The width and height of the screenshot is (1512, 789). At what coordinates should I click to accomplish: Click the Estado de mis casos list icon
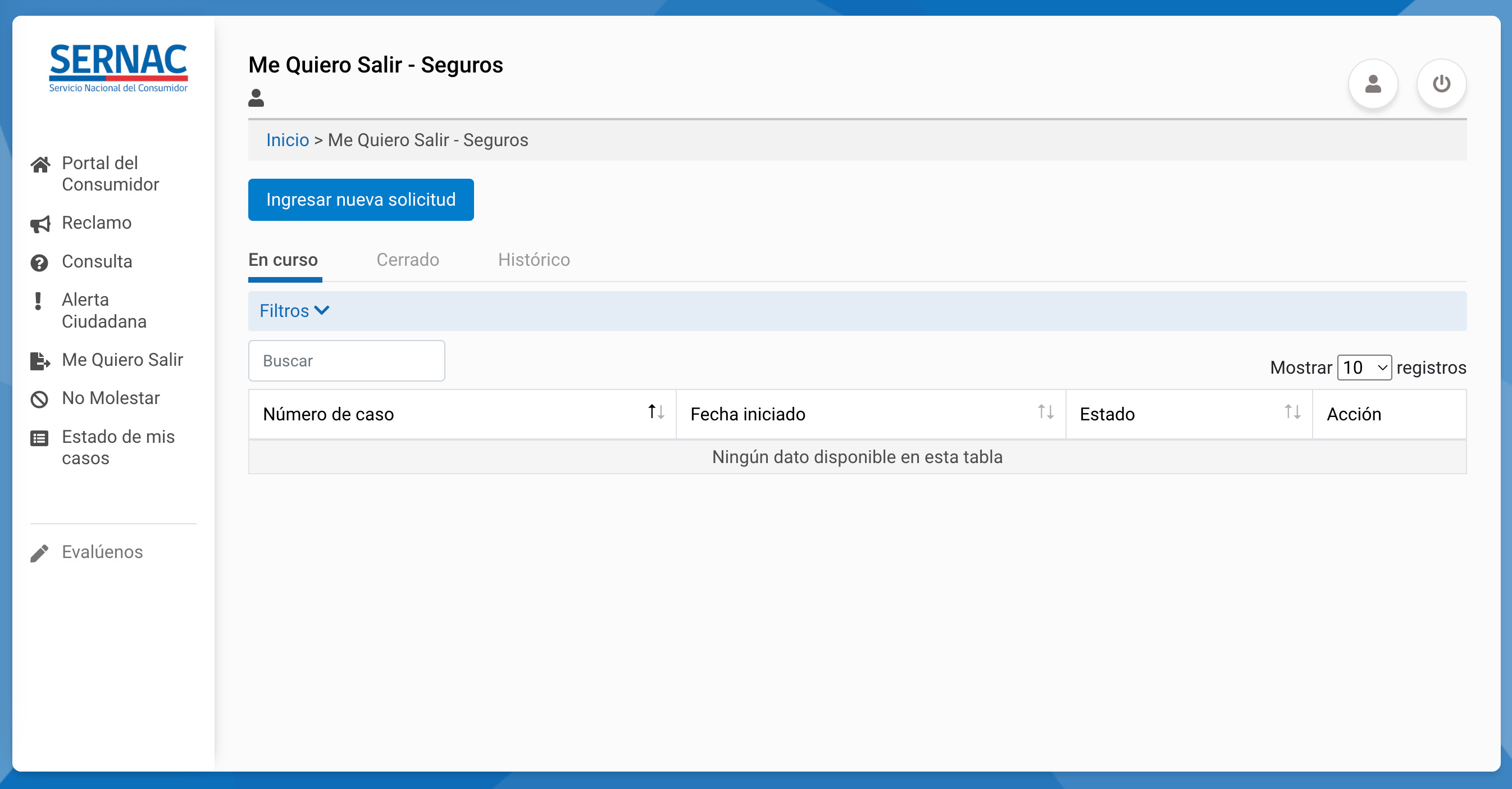coord(39,438)
